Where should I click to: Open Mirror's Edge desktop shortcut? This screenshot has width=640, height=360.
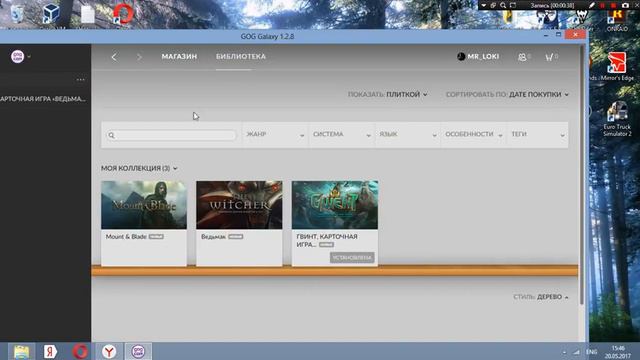pyautogui.click(x=617, y=66)
